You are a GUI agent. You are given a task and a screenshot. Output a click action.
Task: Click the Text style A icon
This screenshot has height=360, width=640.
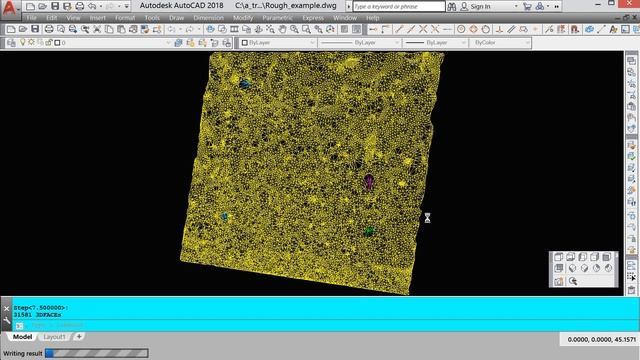613,29
